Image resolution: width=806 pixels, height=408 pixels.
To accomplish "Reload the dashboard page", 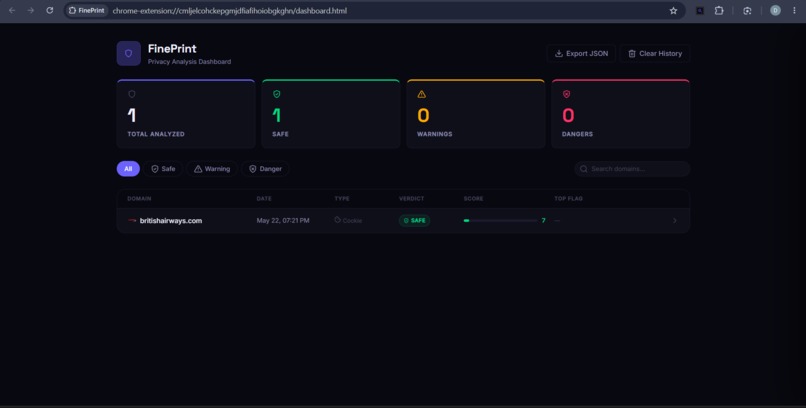I will tap(49, 10).
